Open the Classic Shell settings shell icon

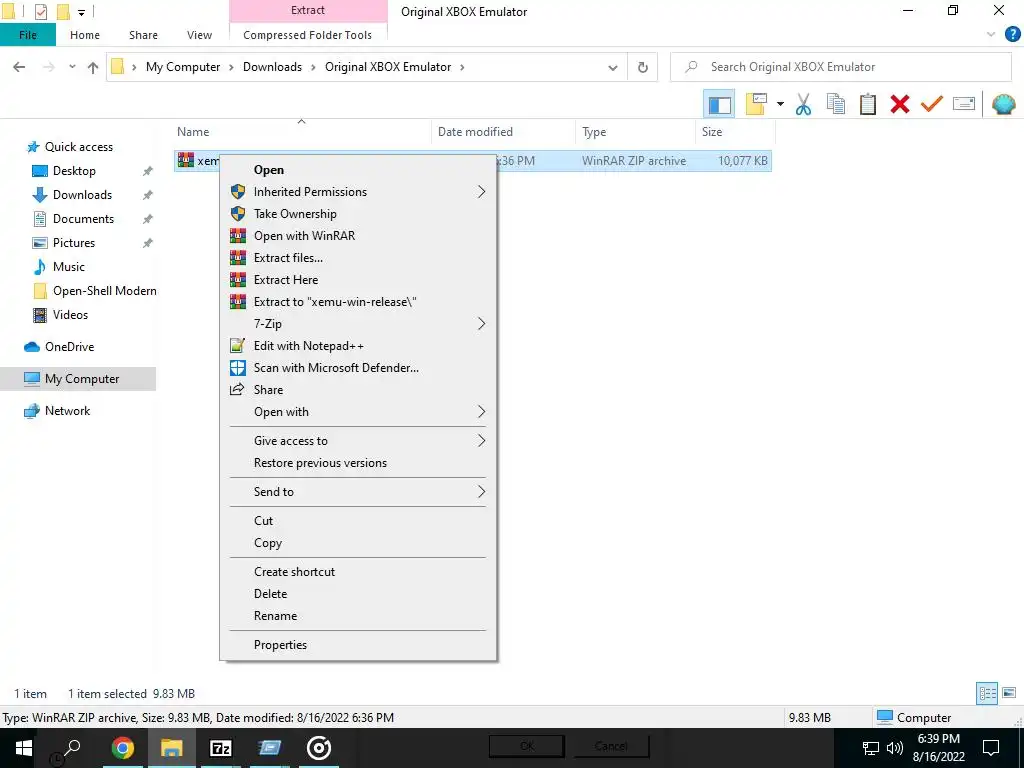tap(1003, 104)
